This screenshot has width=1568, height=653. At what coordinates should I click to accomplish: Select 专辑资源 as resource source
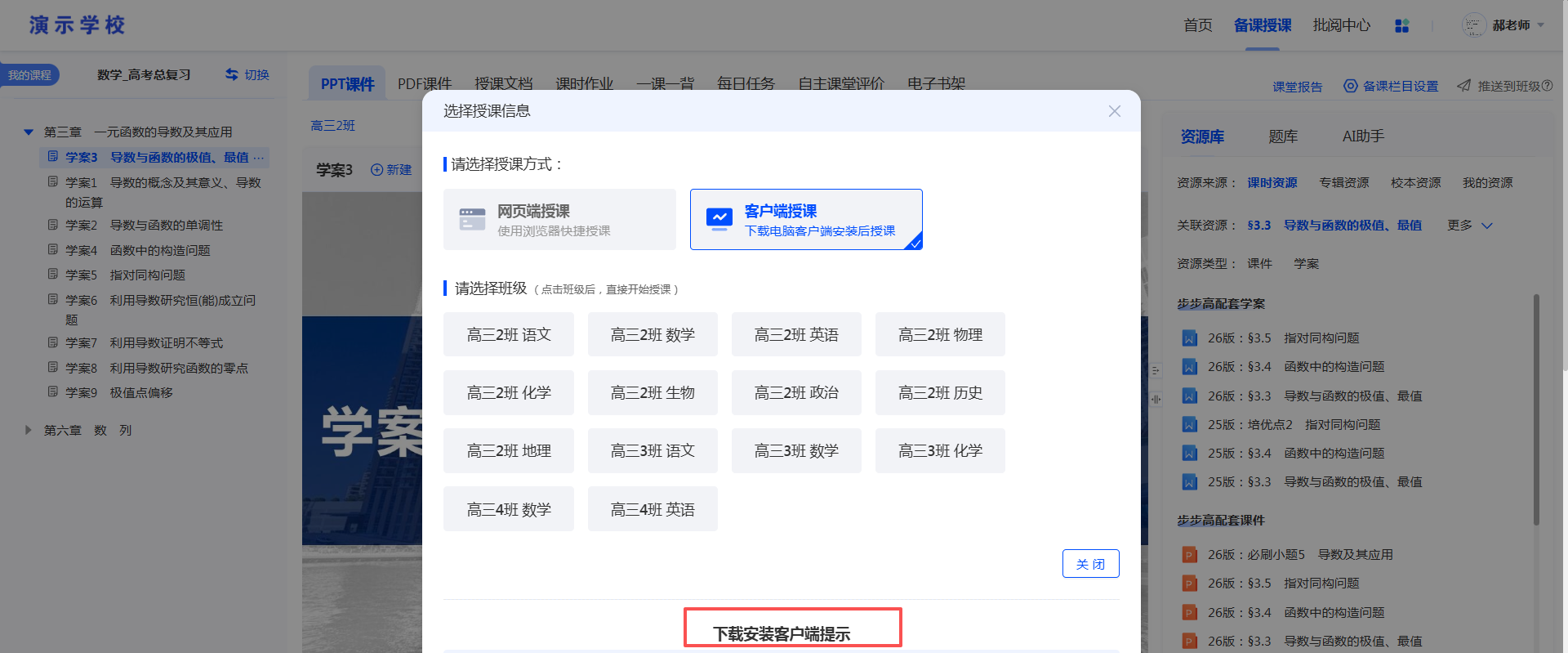pyautogui.click(x=1344, y=183)
